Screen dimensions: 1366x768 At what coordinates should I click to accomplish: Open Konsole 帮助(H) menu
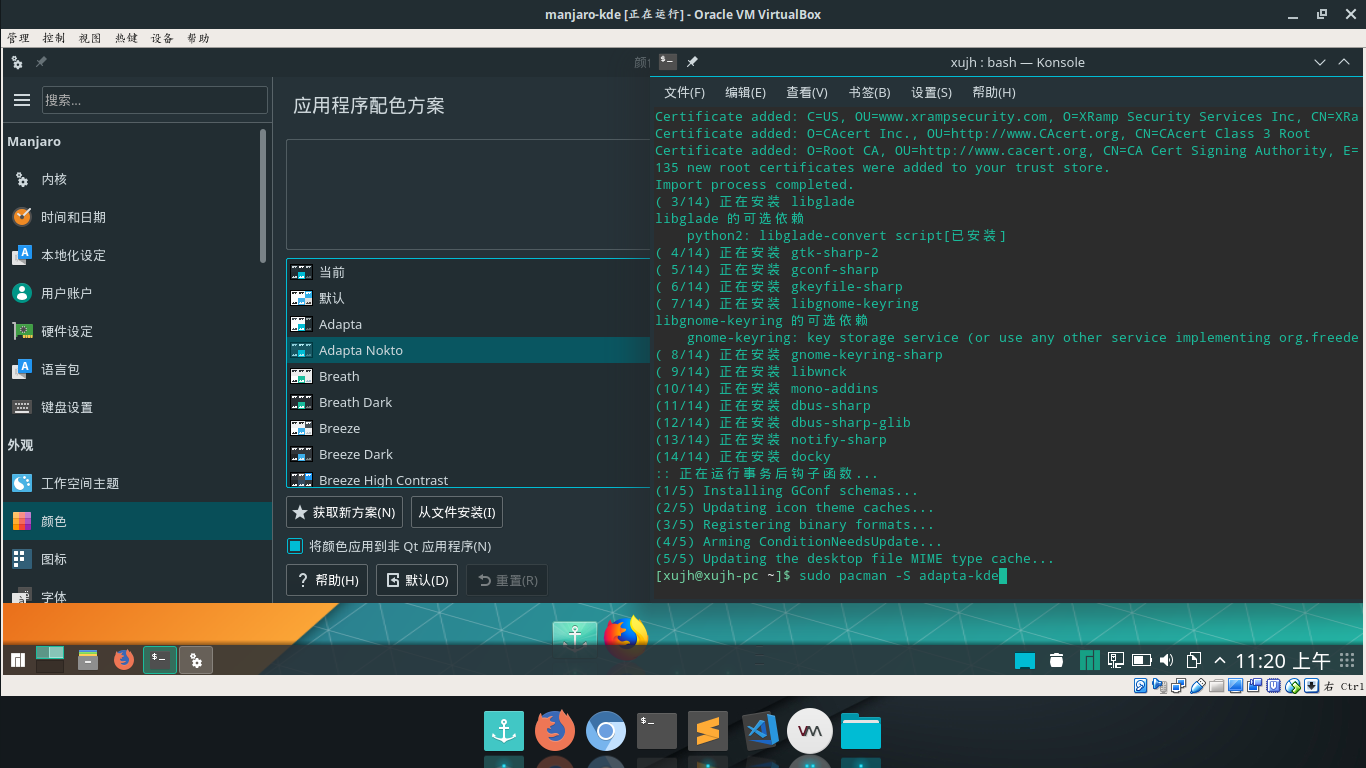coord(994,92)
